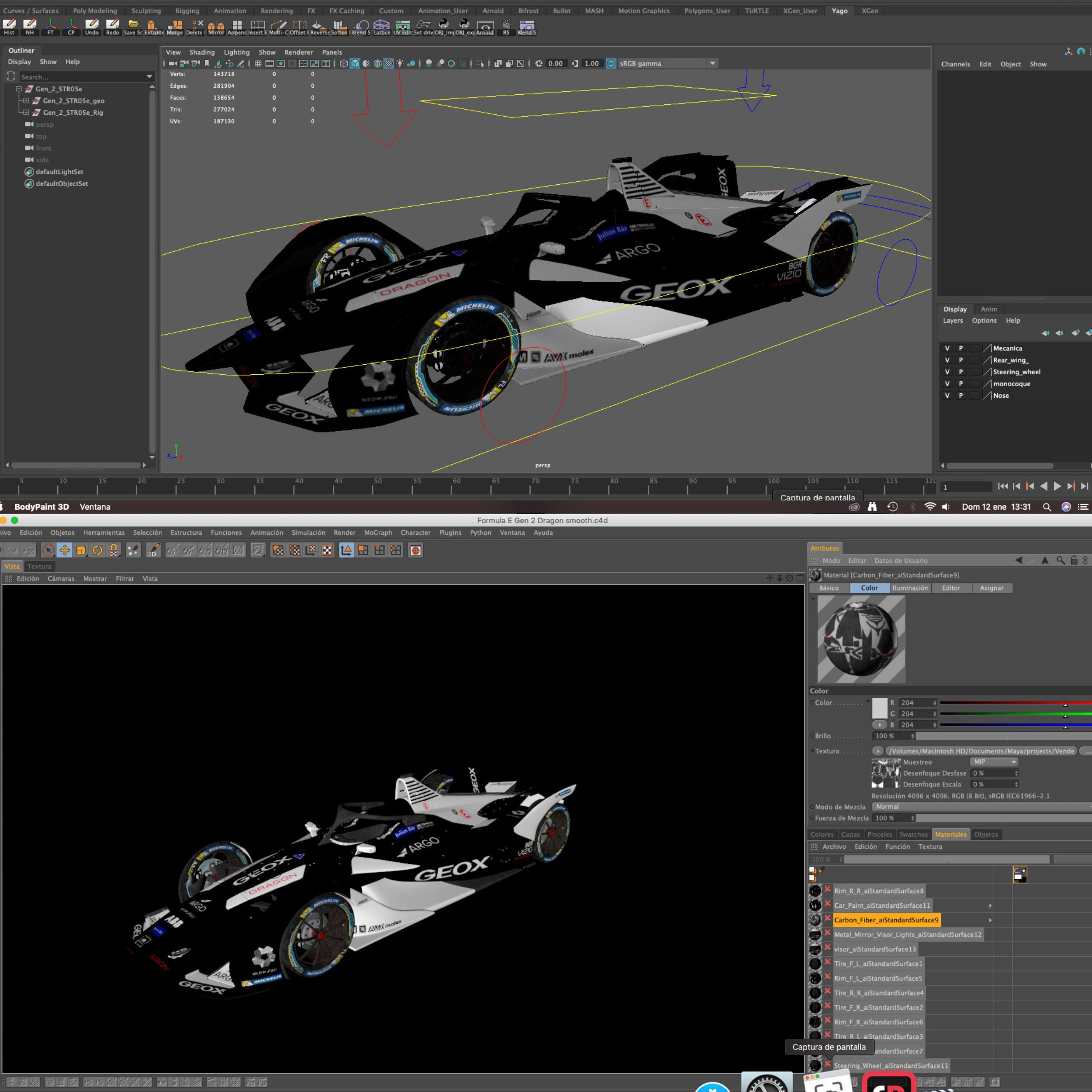Open the UV Editor shelf tool
1092x1092 pixels.
(402, 27)
